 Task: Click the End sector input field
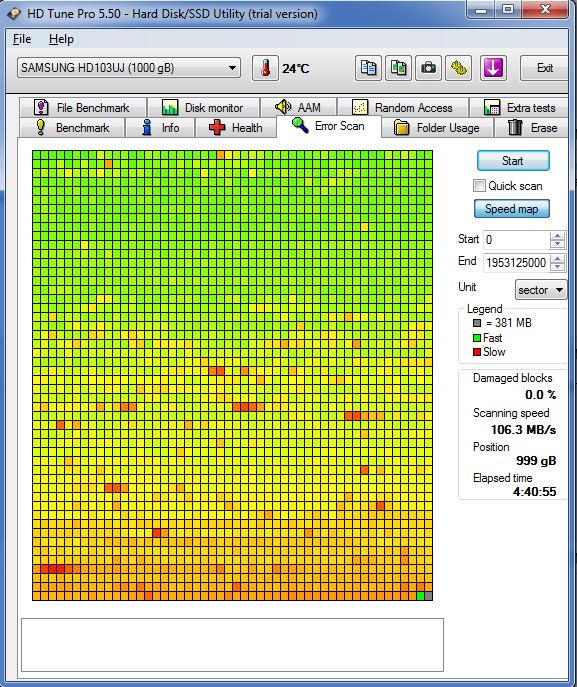[x=516, y=262]
